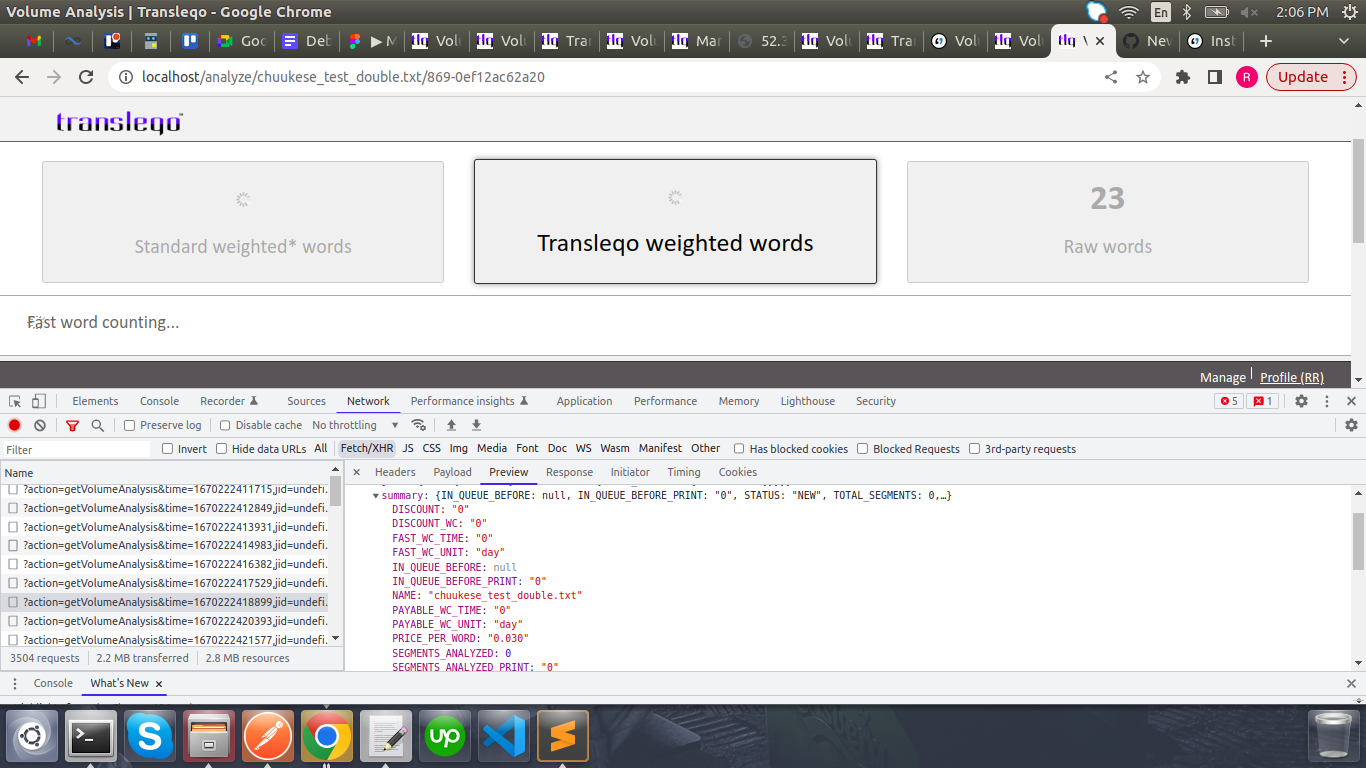The width and height of the screenshot is (1366, 768).
Task: Toggle the device emulation toolbar
Action: coord(37,400)
